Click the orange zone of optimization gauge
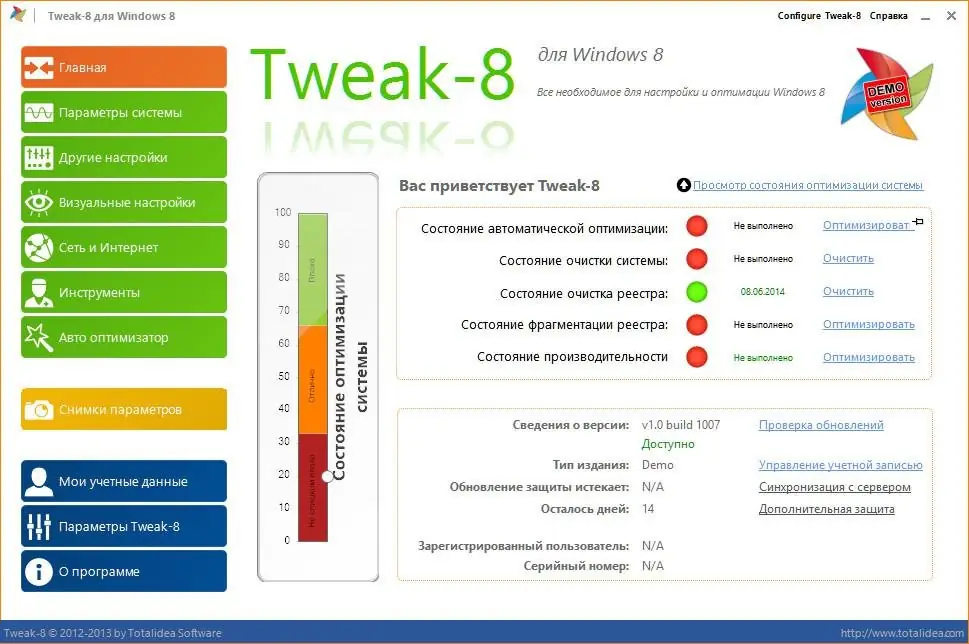The height and width of the screenshot is (644, 969). click(x=313, y=379)
